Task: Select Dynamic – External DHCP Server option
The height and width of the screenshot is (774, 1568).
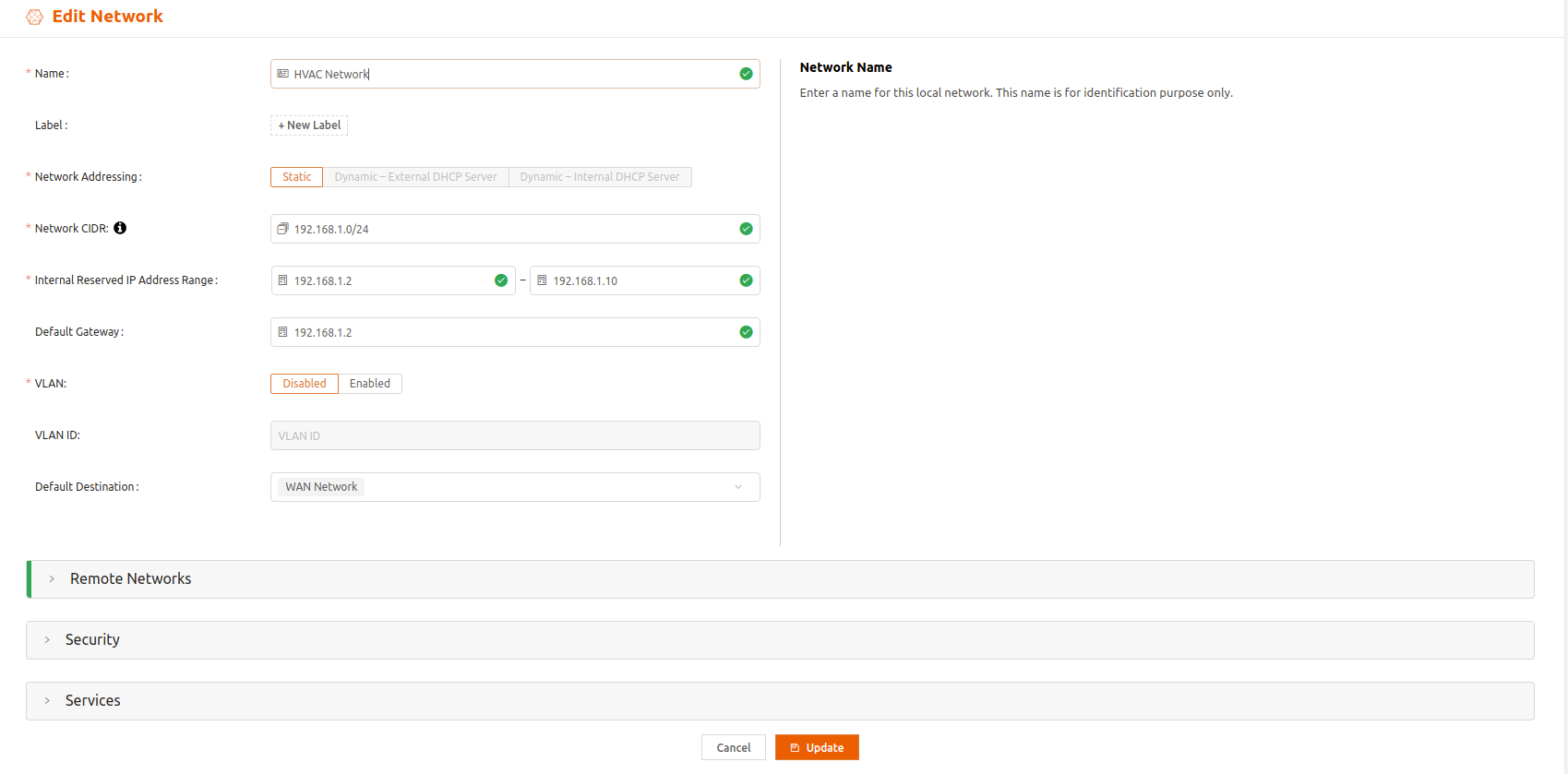Action: [x=415, y=177]
